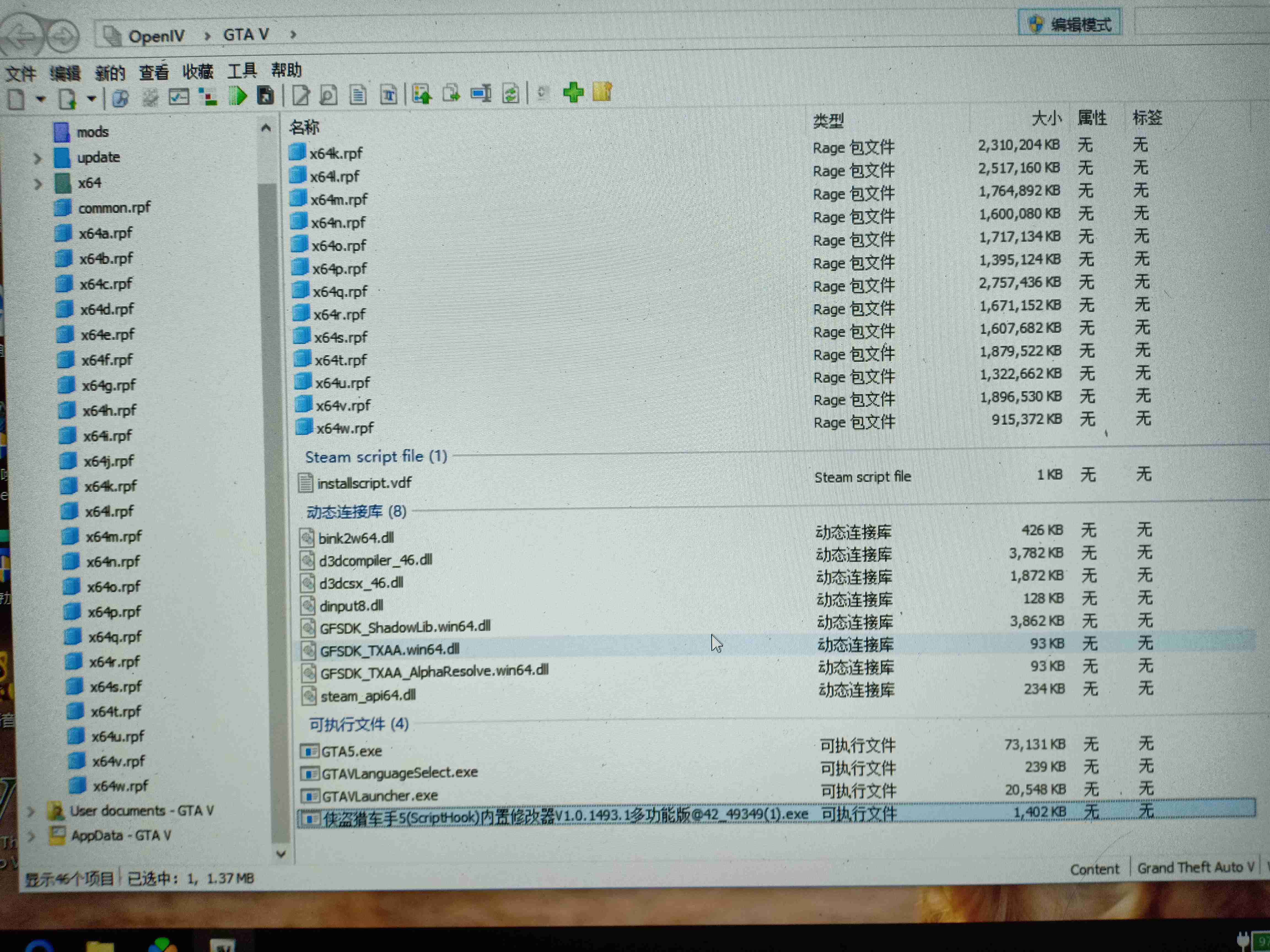Select steam_api64.dll file
Screen dimensions: 1270x952
(x=368, y=696)
